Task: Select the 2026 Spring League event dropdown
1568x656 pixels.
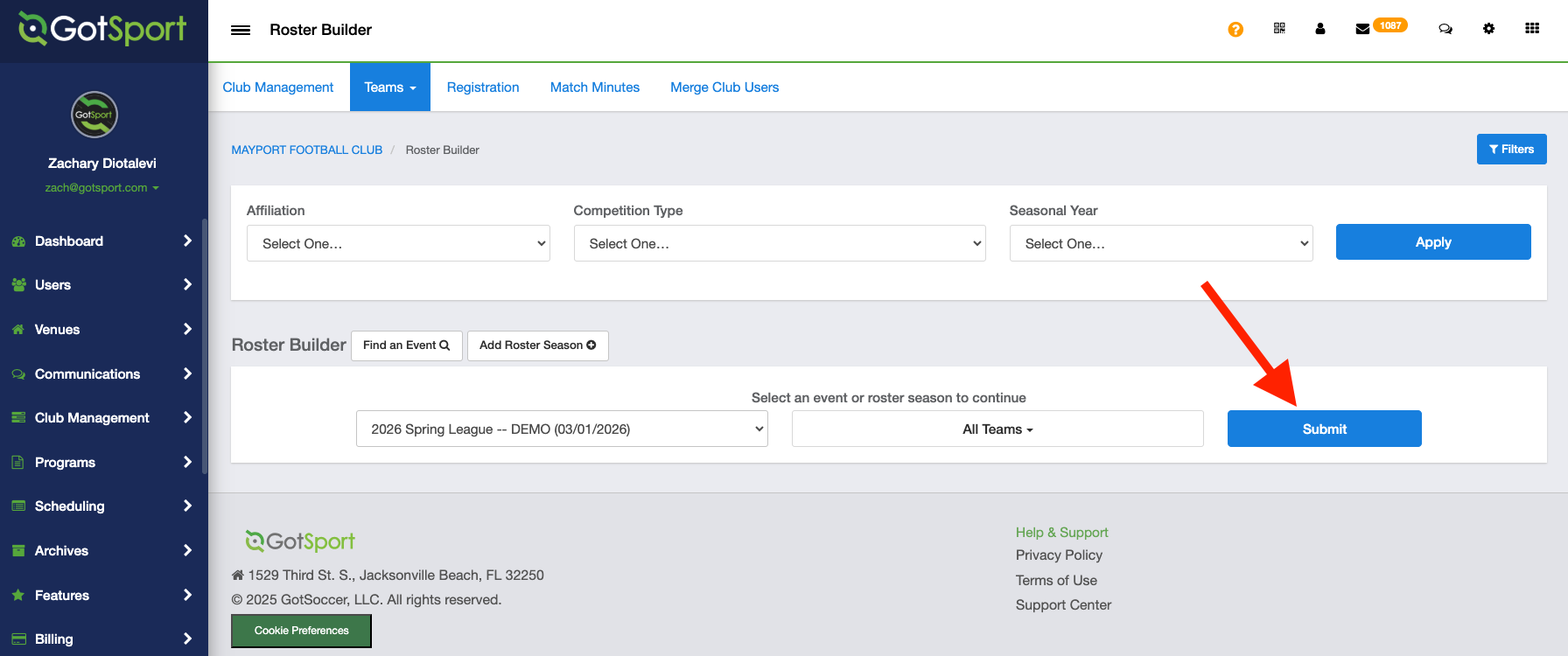Action: pos(562,429)
